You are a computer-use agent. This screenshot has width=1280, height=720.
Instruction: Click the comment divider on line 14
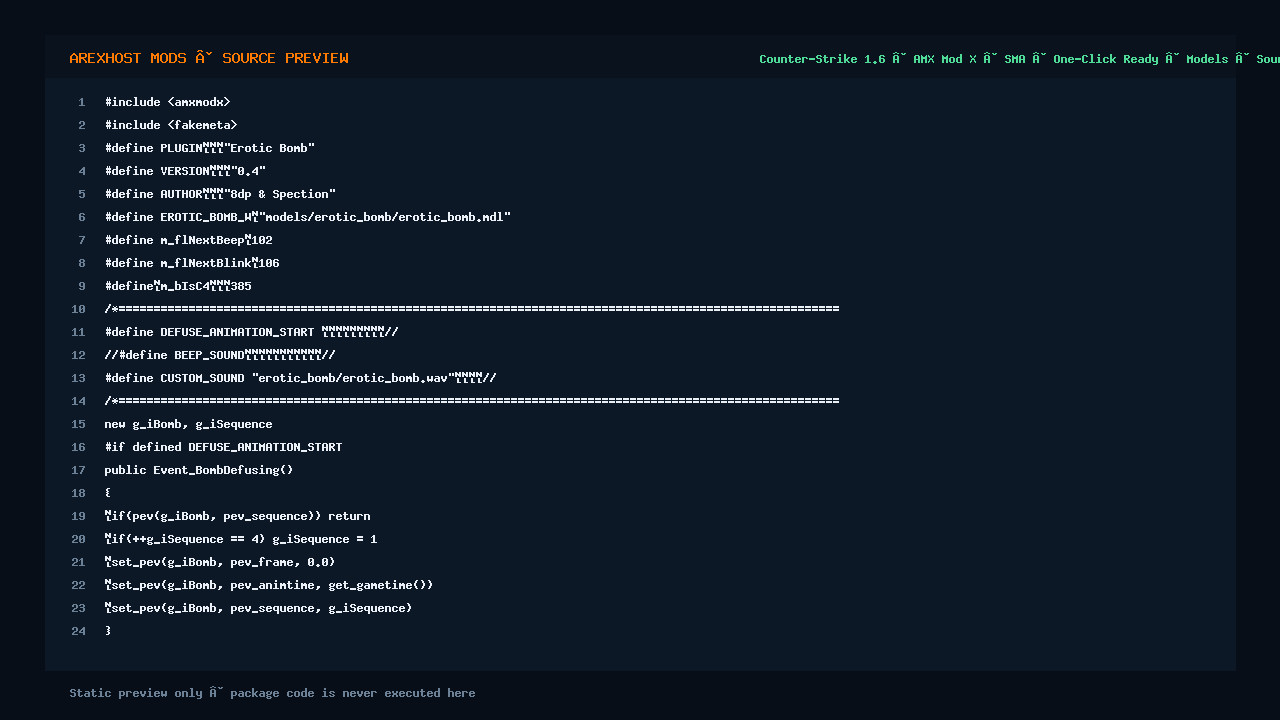click(472, 401)
